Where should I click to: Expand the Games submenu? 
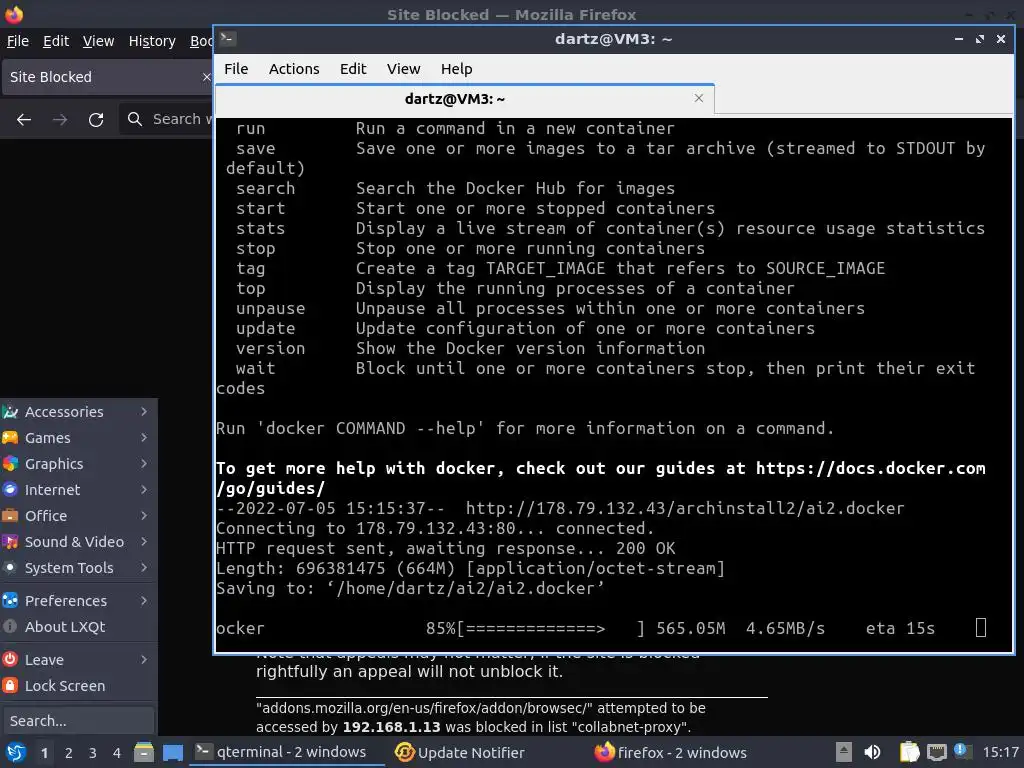[78, 438]
